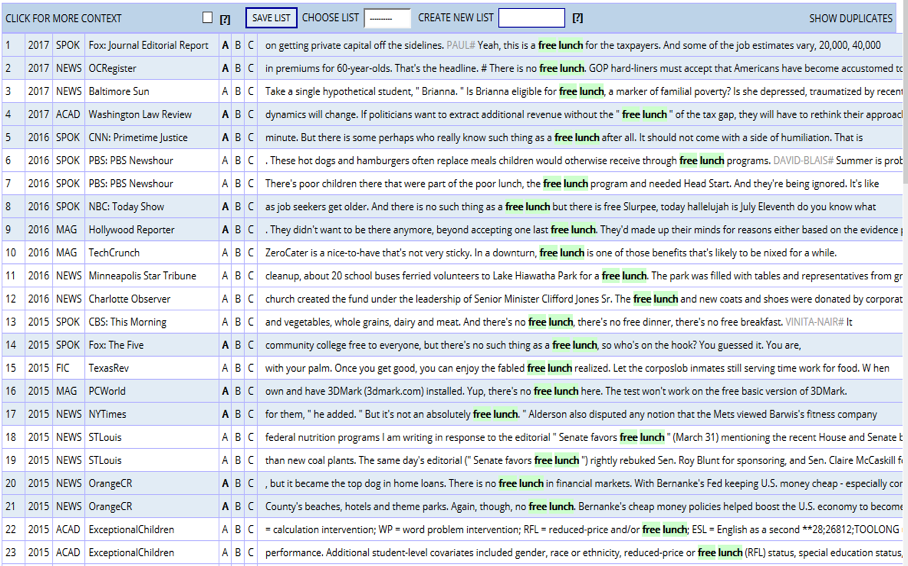The image size is (908, 566).
Task: Click the Save List button
Action: [x=271, y=18]
